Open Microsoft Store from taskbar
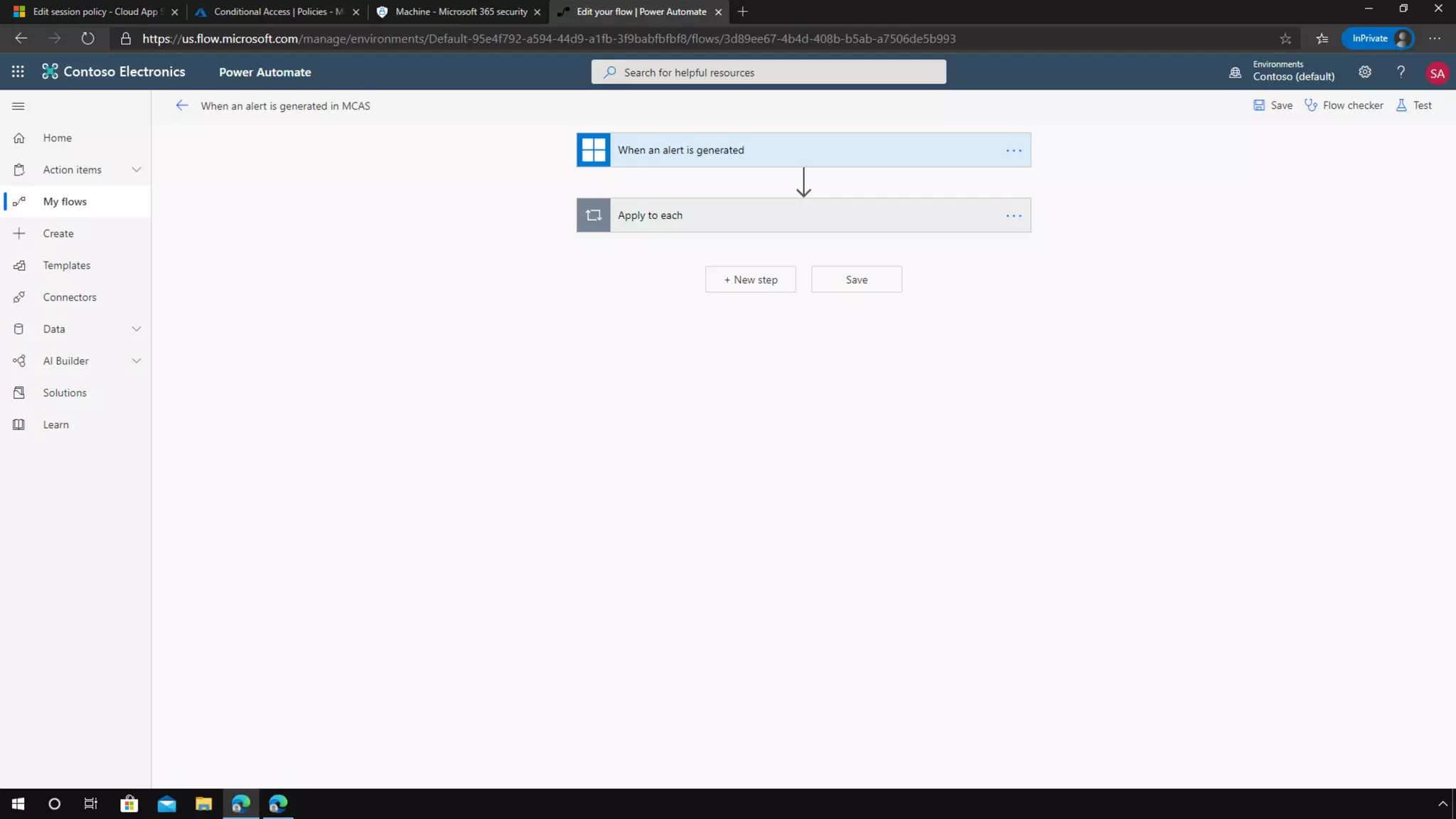Screen dimensions: 1456x819 (129, 804)
